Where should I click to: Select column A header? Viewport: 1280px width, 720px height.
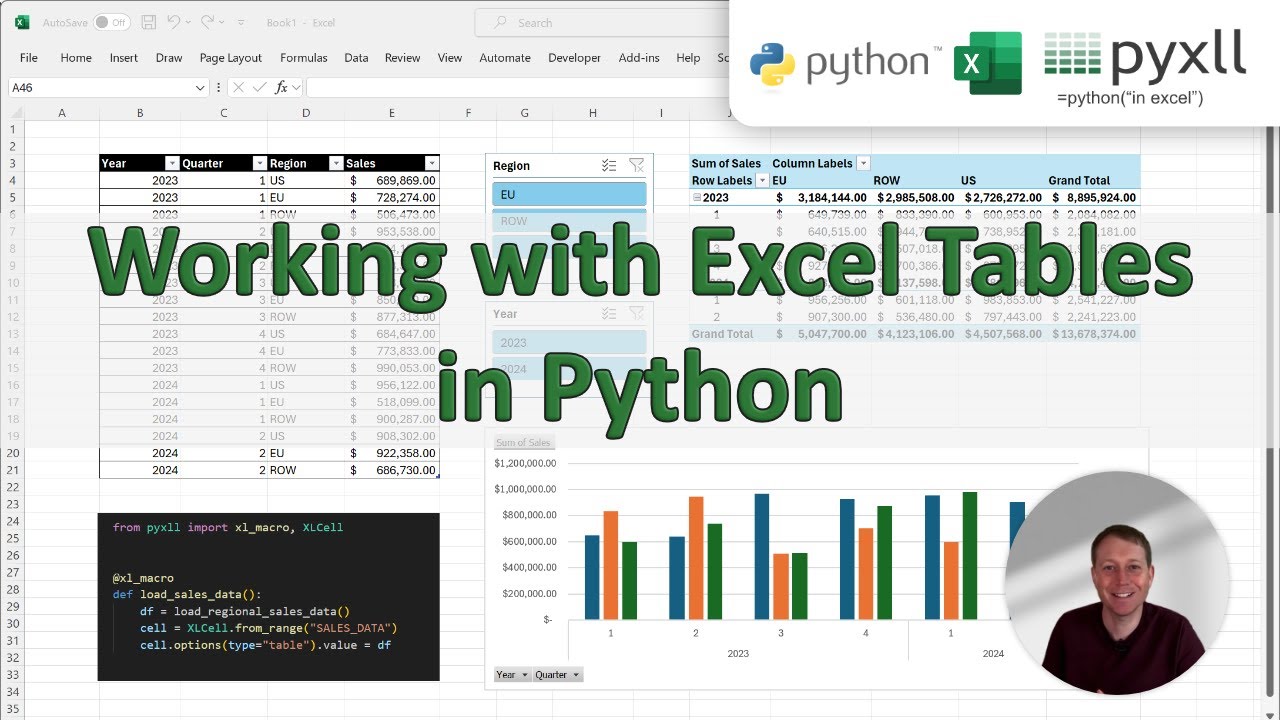click(62, 113)
